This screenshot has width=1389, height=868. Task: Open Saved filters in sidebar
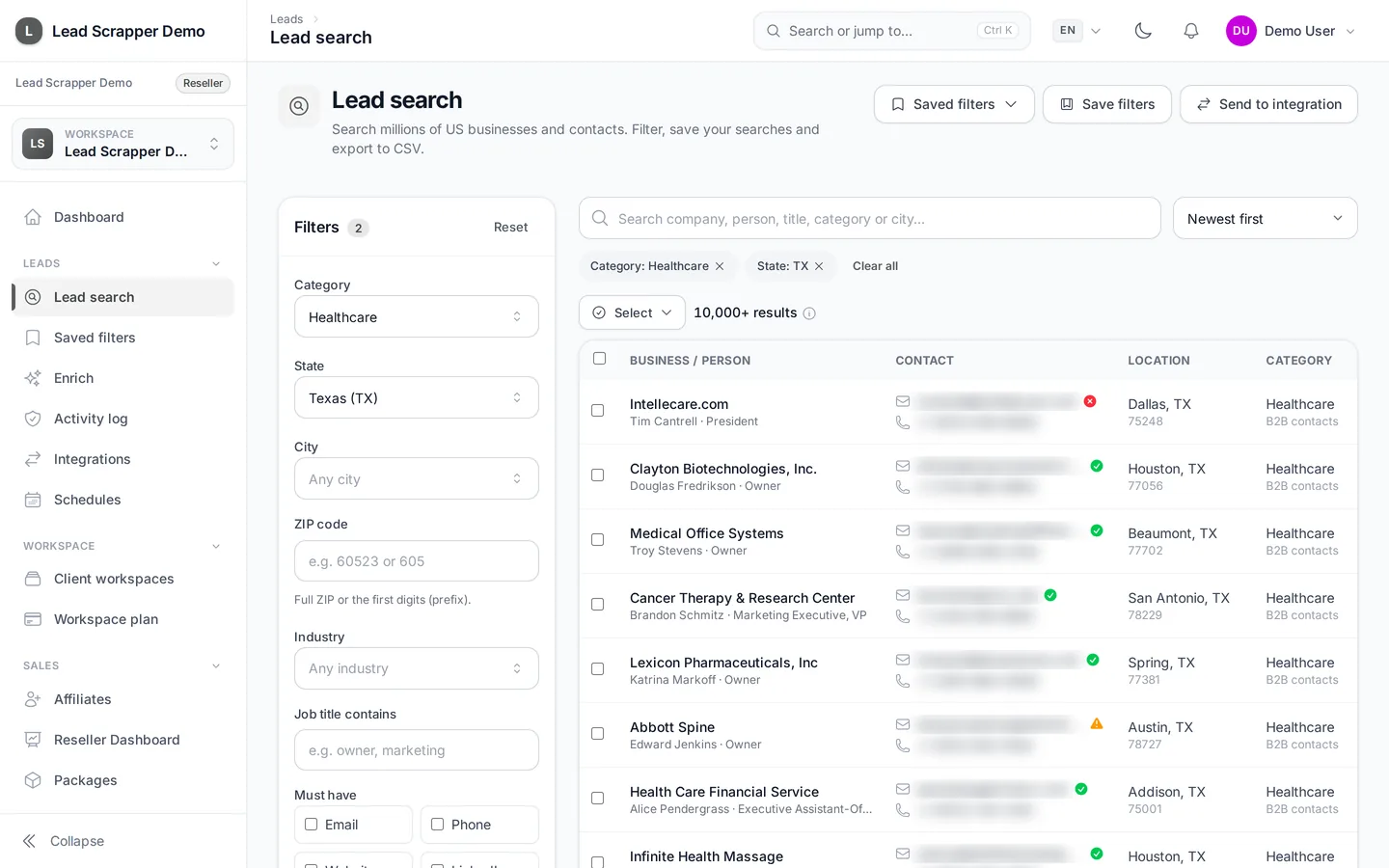click(x=123, y=338)
